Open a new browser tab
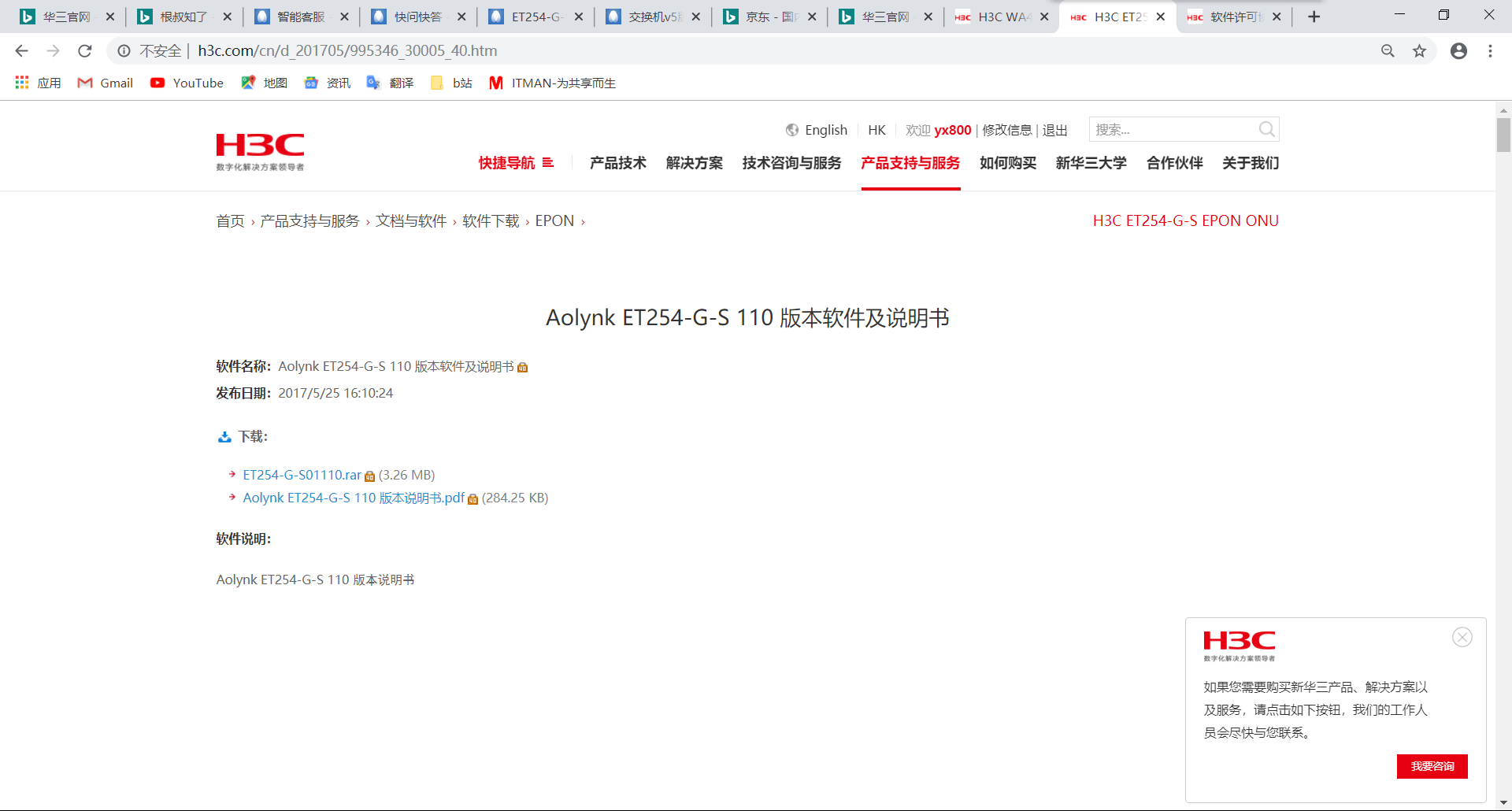This screenshot has width=1512, height=811. pyautogui.click(x=1314, y=17)
